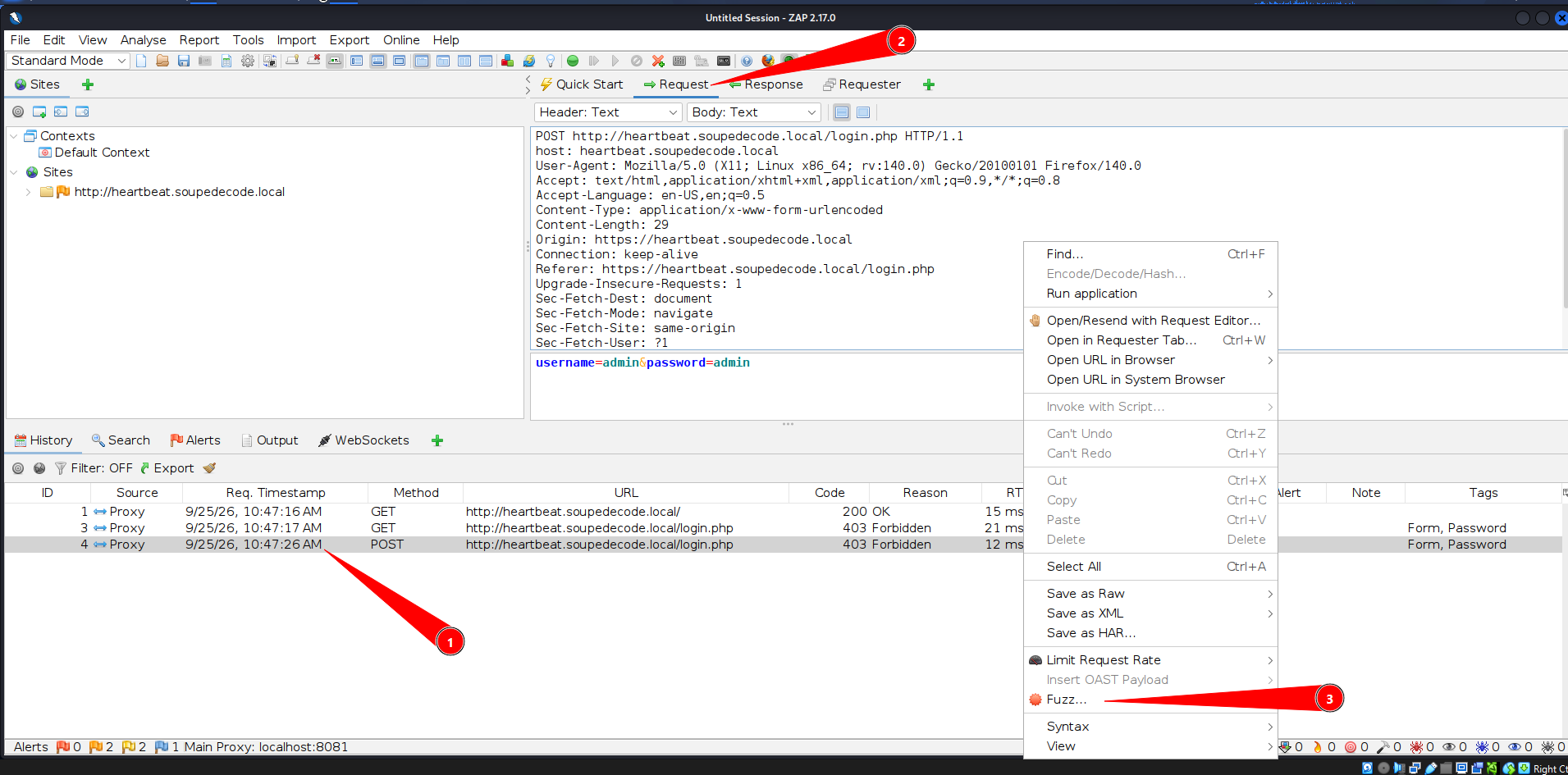Open the Tools menu

tap(248, 40)
